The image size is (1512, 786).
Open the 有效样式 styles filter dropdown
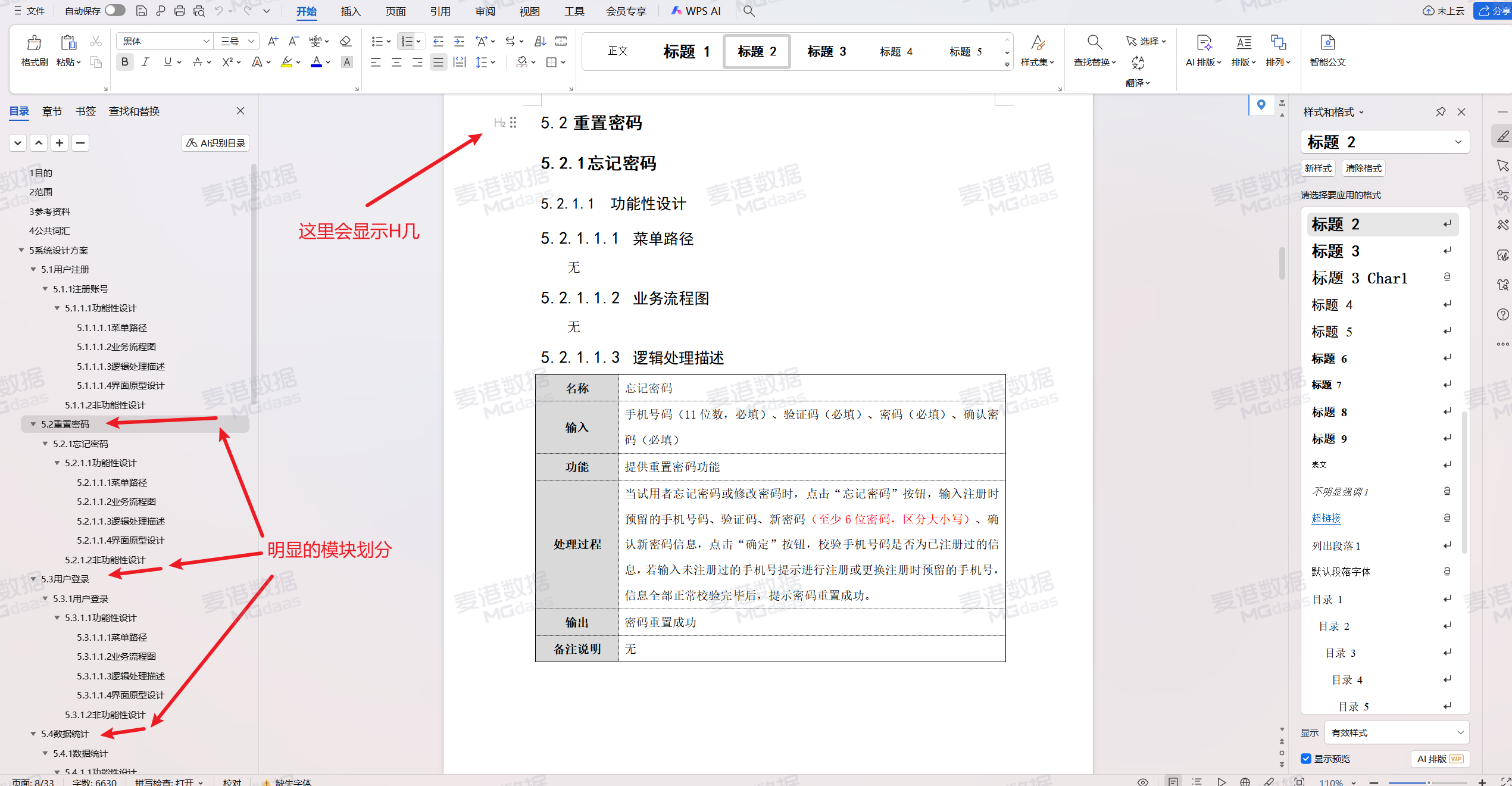[x=1396, y=732]
